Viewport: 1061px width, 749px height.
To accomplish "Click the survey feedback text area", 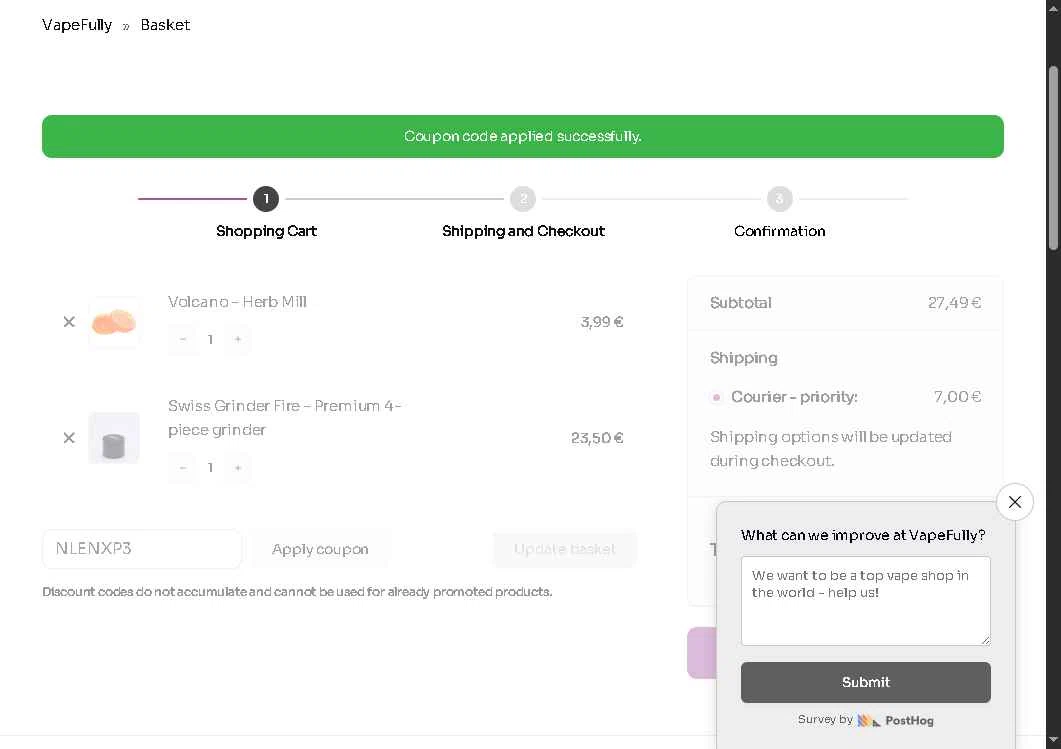I will (x=865, y=601).
